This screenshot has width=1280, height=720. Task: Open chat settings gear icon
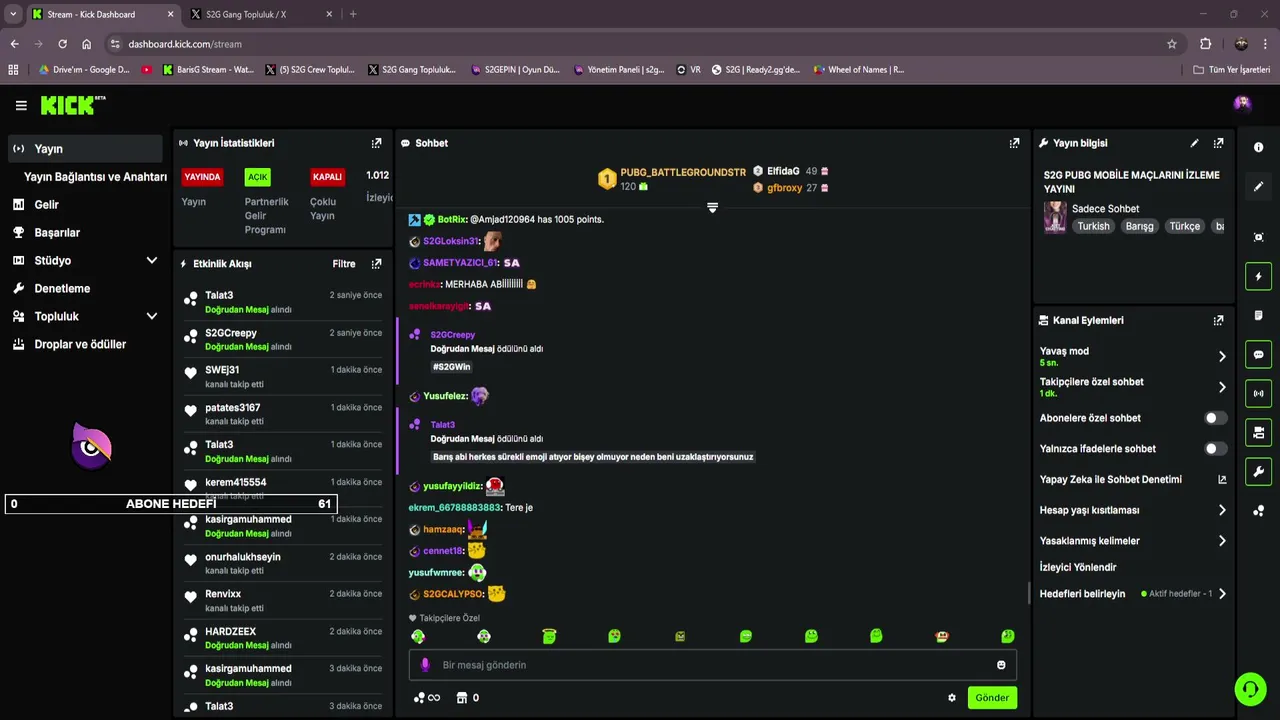coord(952,698)
